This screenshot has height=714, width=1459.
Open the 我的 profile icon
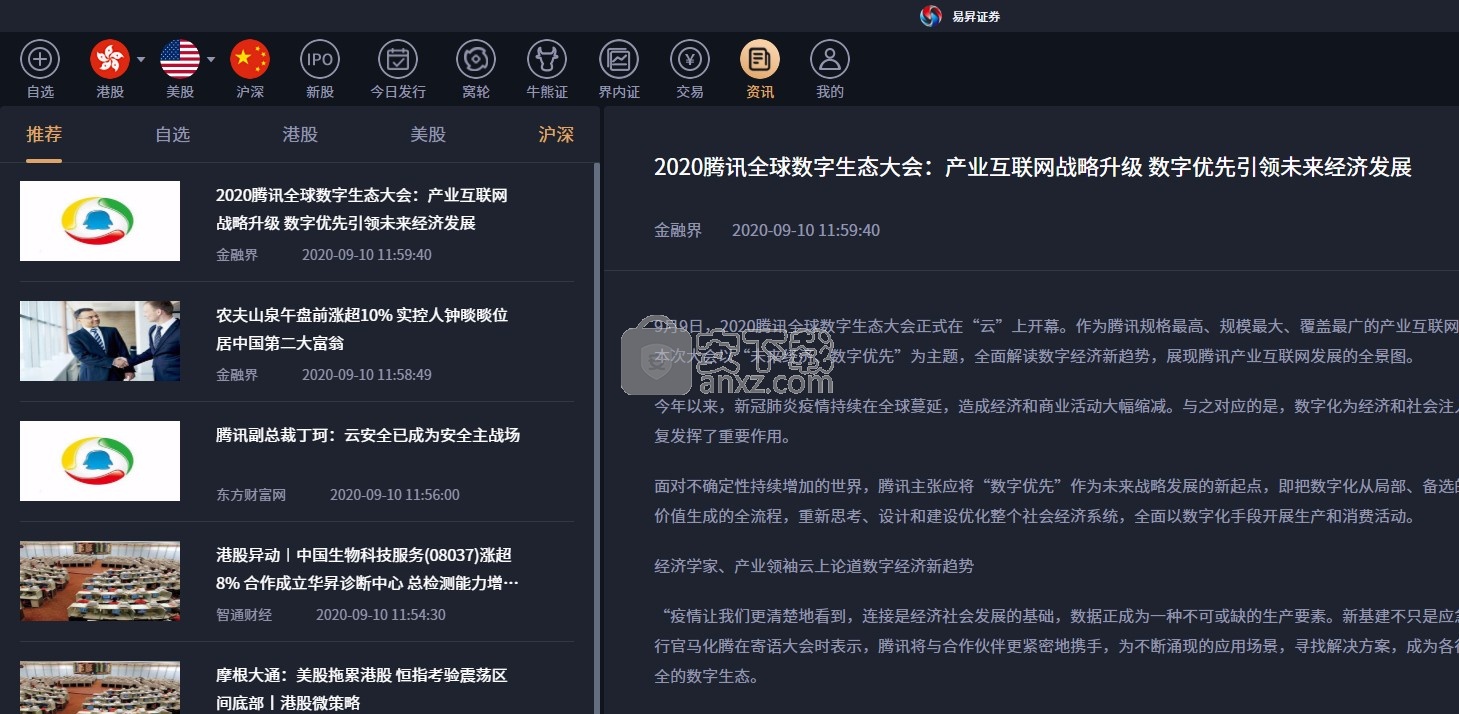[830, 60]
